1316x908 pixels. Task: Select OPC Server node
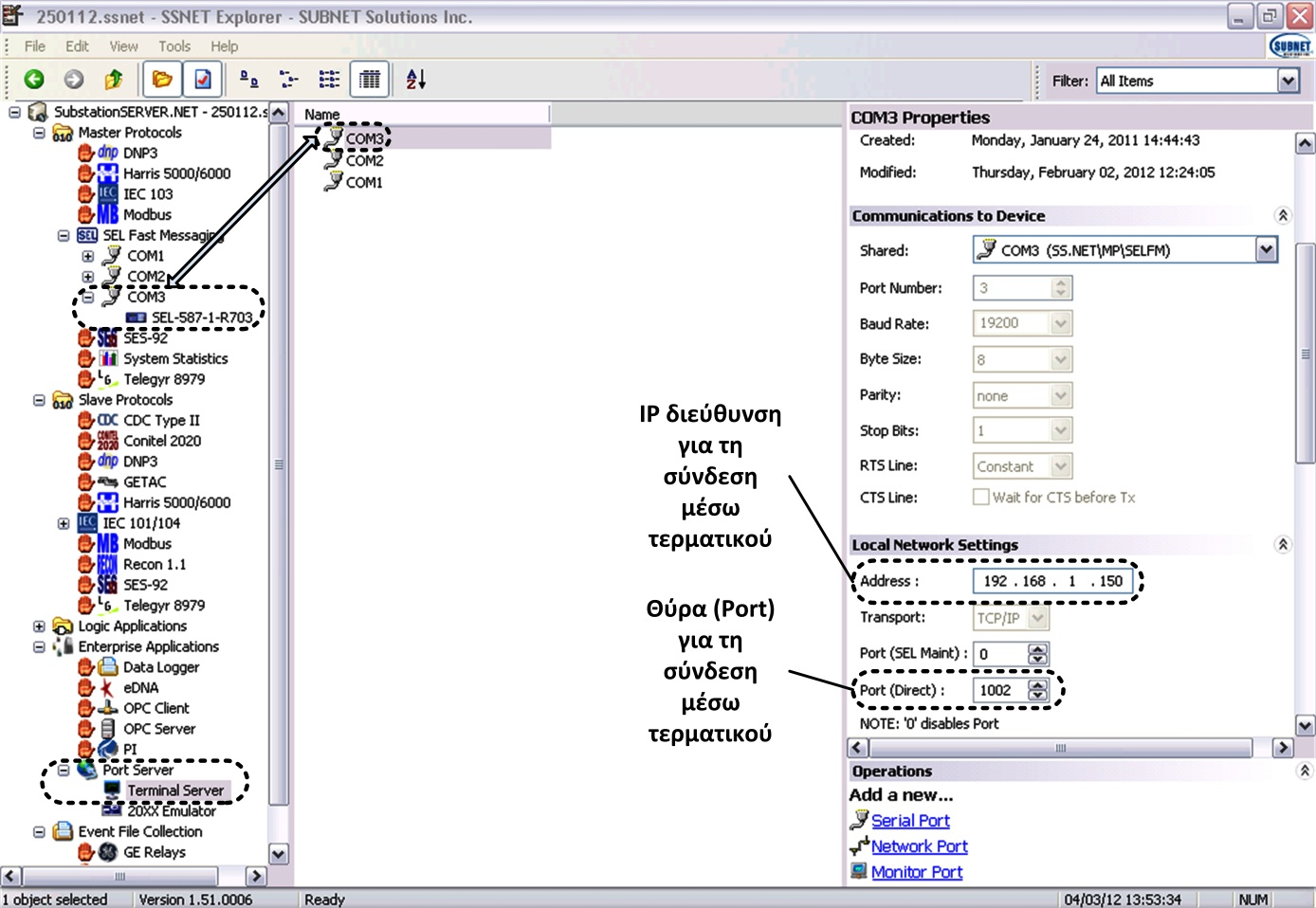coord(159,729)
